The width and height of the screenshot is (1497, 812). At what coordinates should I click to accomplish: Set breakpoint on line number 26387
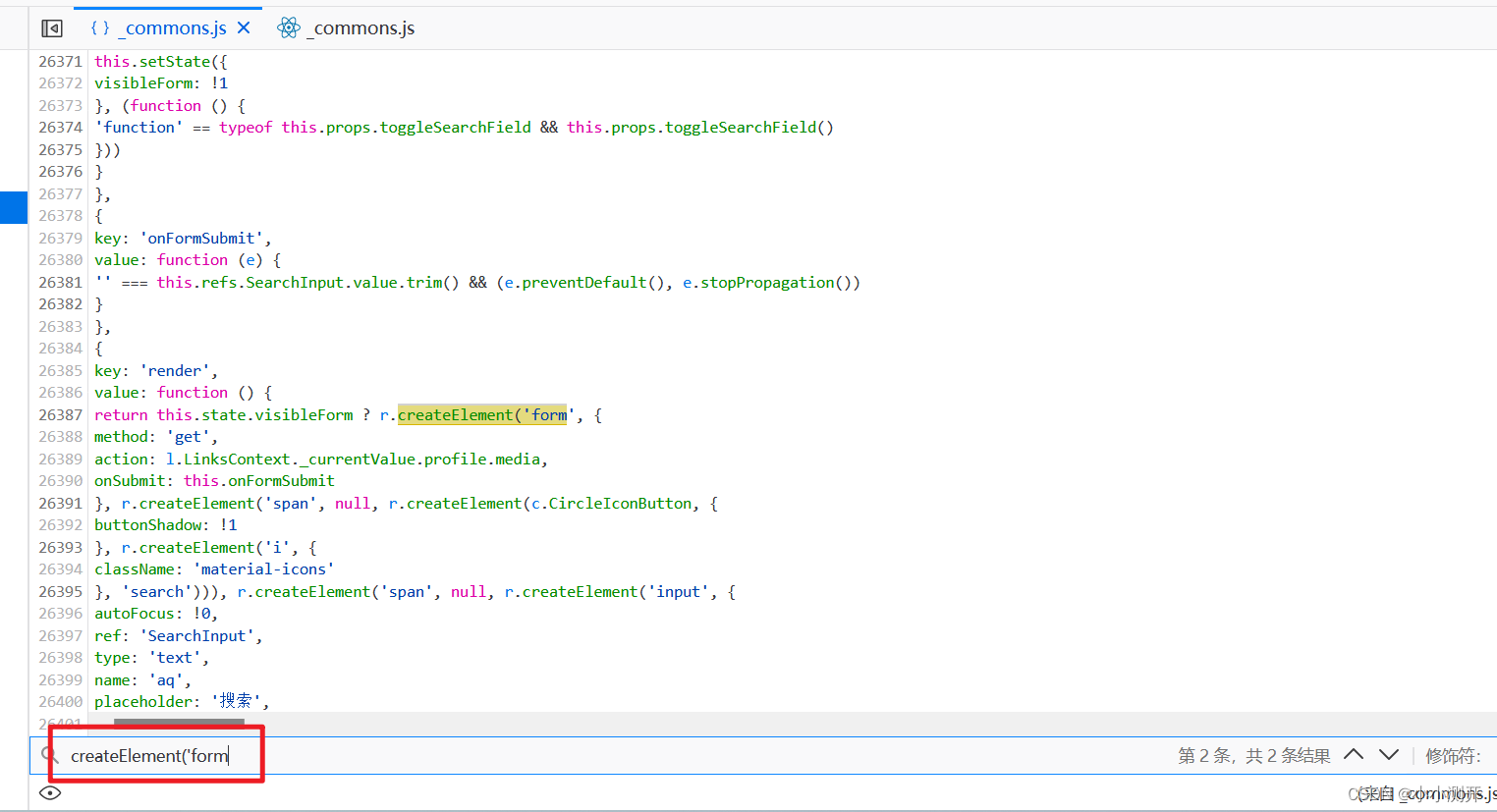[61, 414]
